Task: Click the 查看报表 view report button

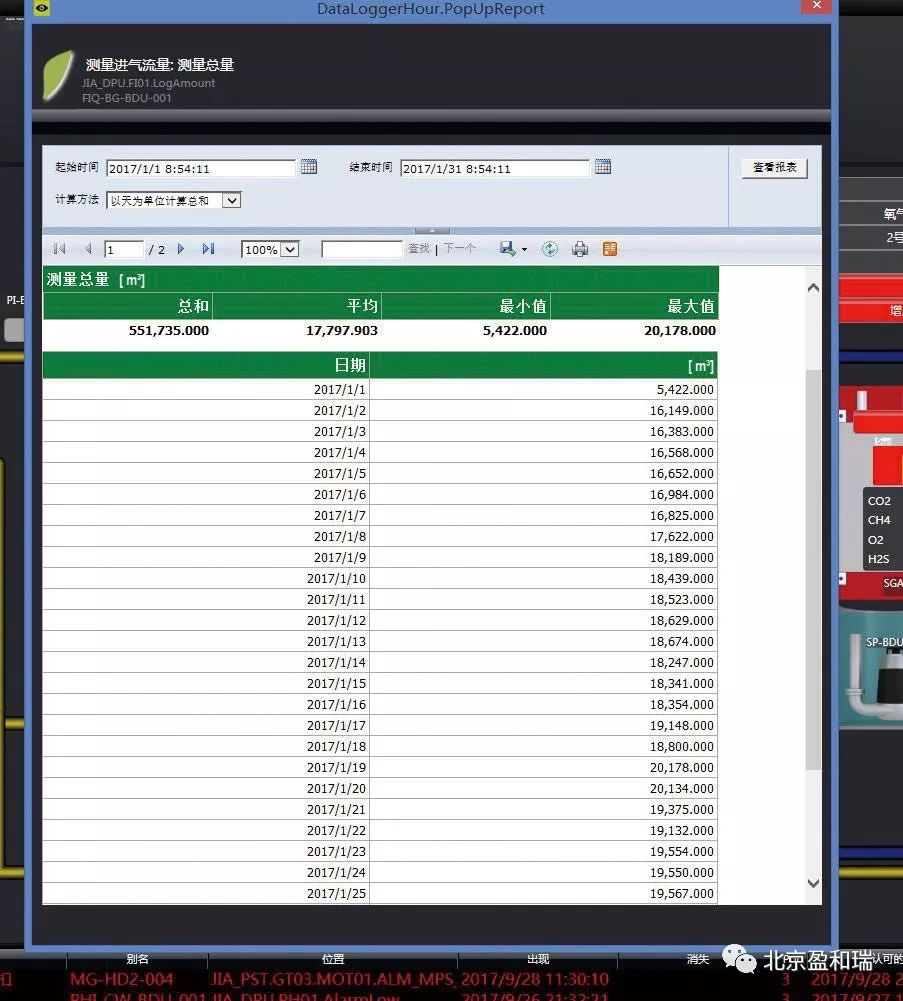Action: click(774, 168)
